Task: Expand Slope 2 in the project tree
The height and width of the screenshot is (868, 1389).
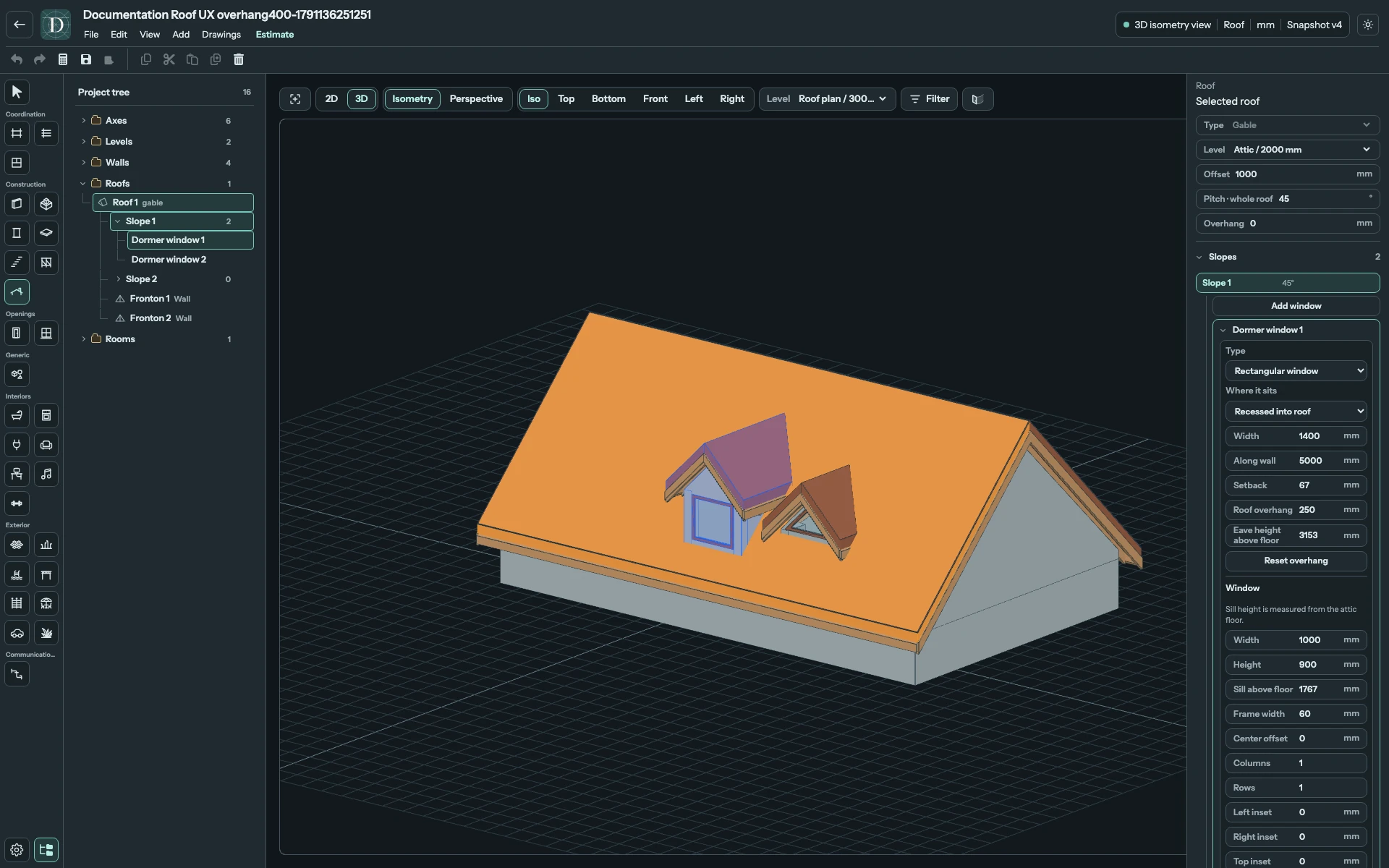Action: coord(119,279)
